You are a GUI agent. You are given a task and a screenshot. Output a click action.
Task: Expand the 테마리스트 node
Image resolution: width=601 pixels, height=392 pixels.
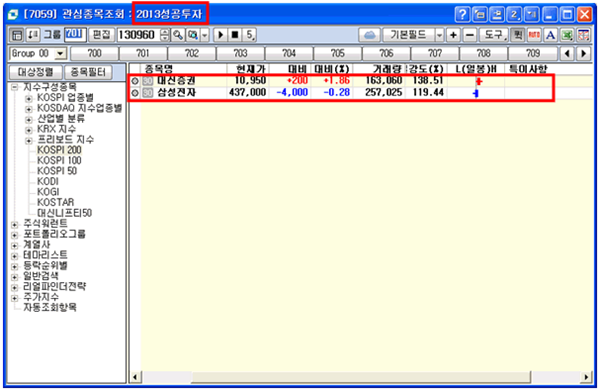point(15,256)
